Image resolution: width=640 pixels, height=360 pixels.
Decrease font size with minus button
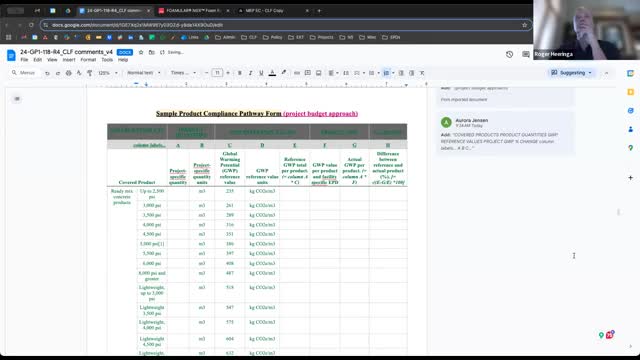coord(207,73)
